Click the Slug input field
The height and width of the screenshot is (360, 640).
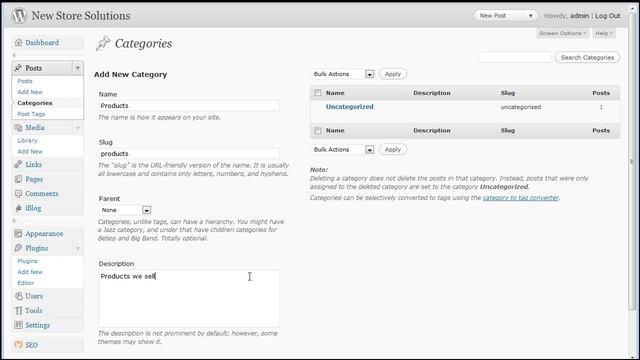pos(189,154)
